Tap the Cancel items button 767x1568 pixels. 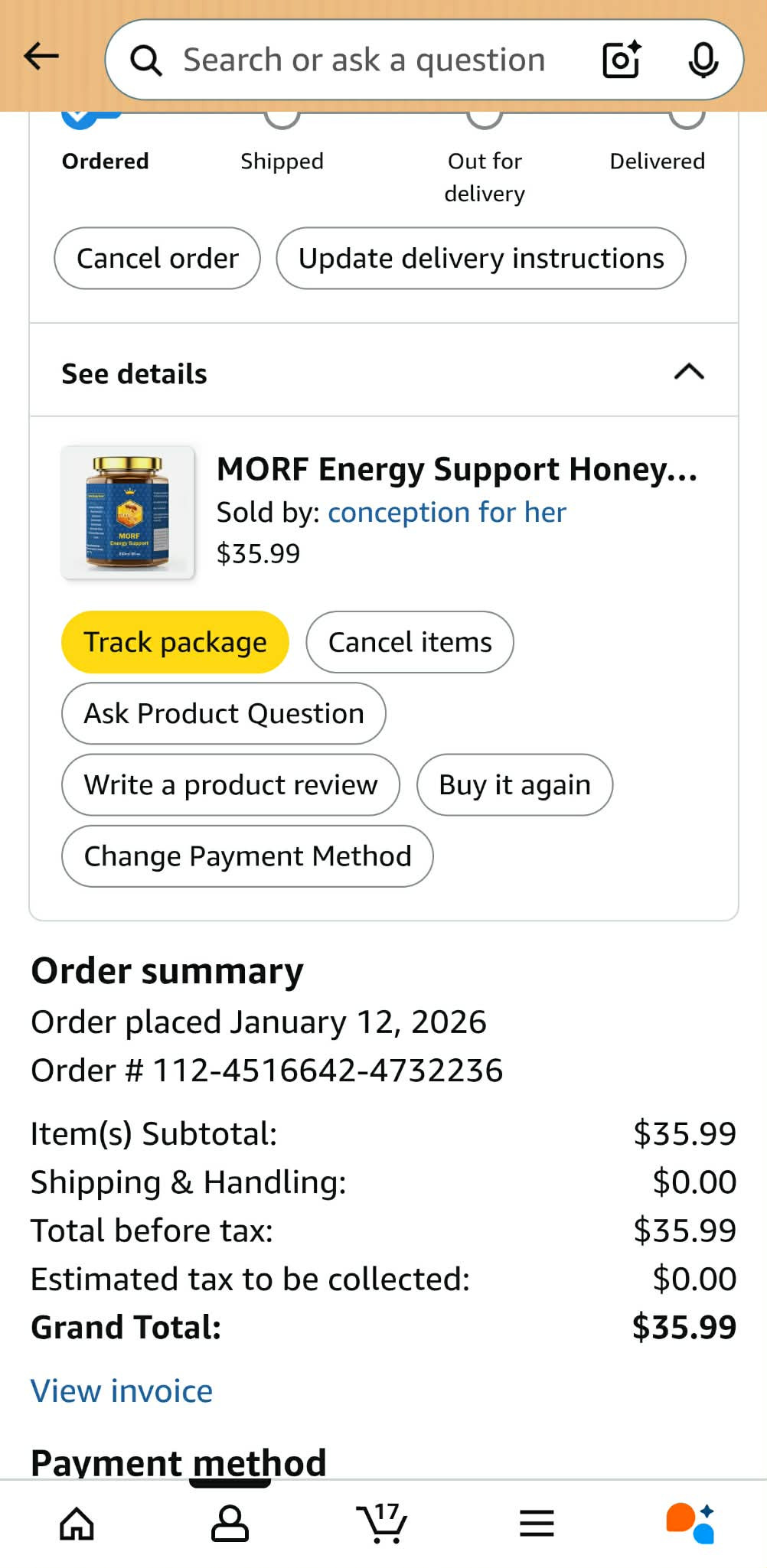click(x=410, y=642)
